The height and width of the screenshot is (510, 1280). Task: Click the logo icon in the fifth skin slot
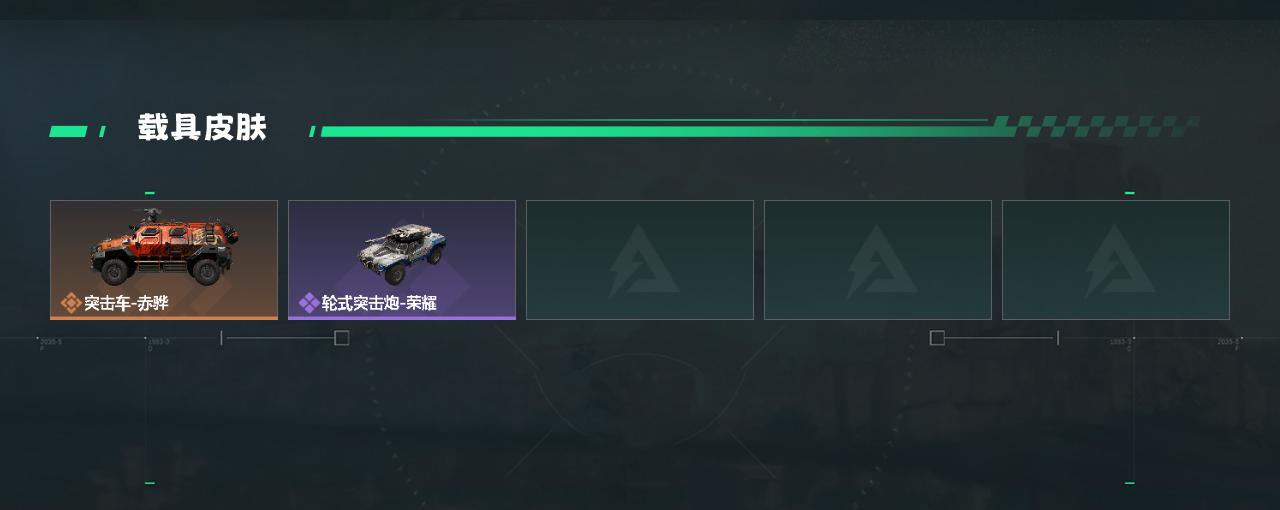[x=1116, y=260]
